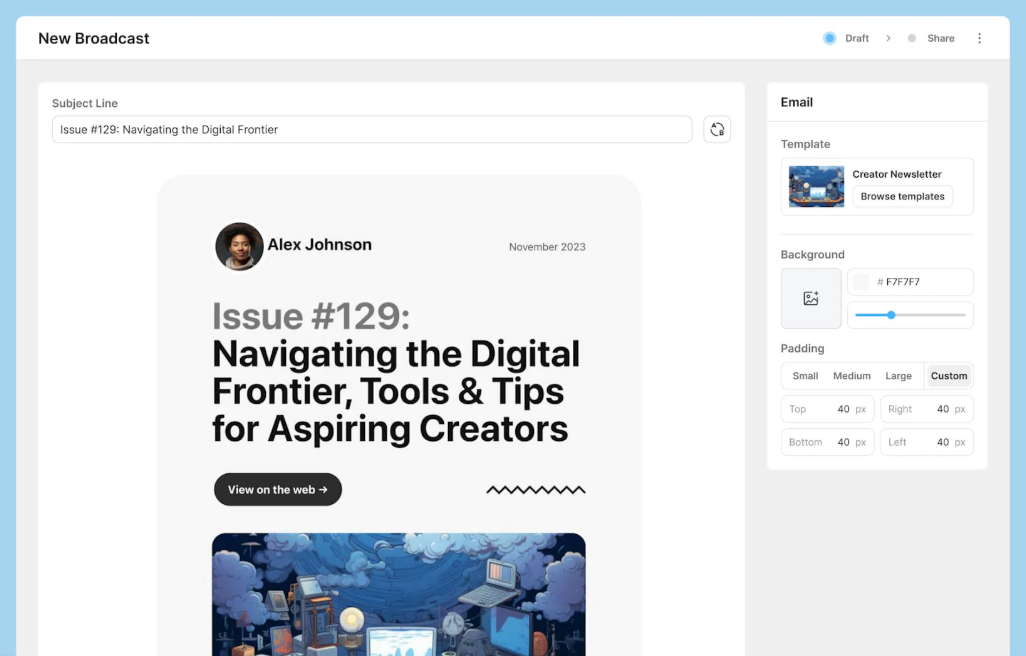This screenshot has width=1026, height=656.
Task: Click the Navigating the Digital Frontier headline
Action: pyautogui.click(x=396, y=391)
